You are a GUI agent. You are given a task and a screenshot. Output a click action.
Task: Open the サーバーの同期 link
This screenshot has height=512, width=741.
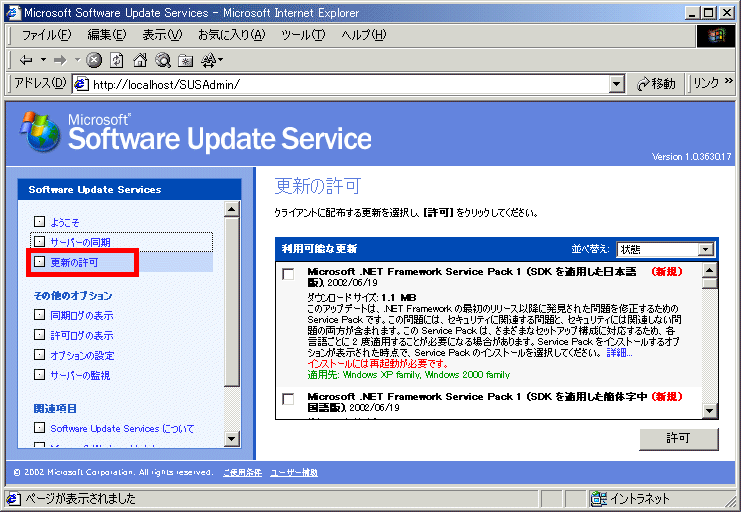point(80,242)
